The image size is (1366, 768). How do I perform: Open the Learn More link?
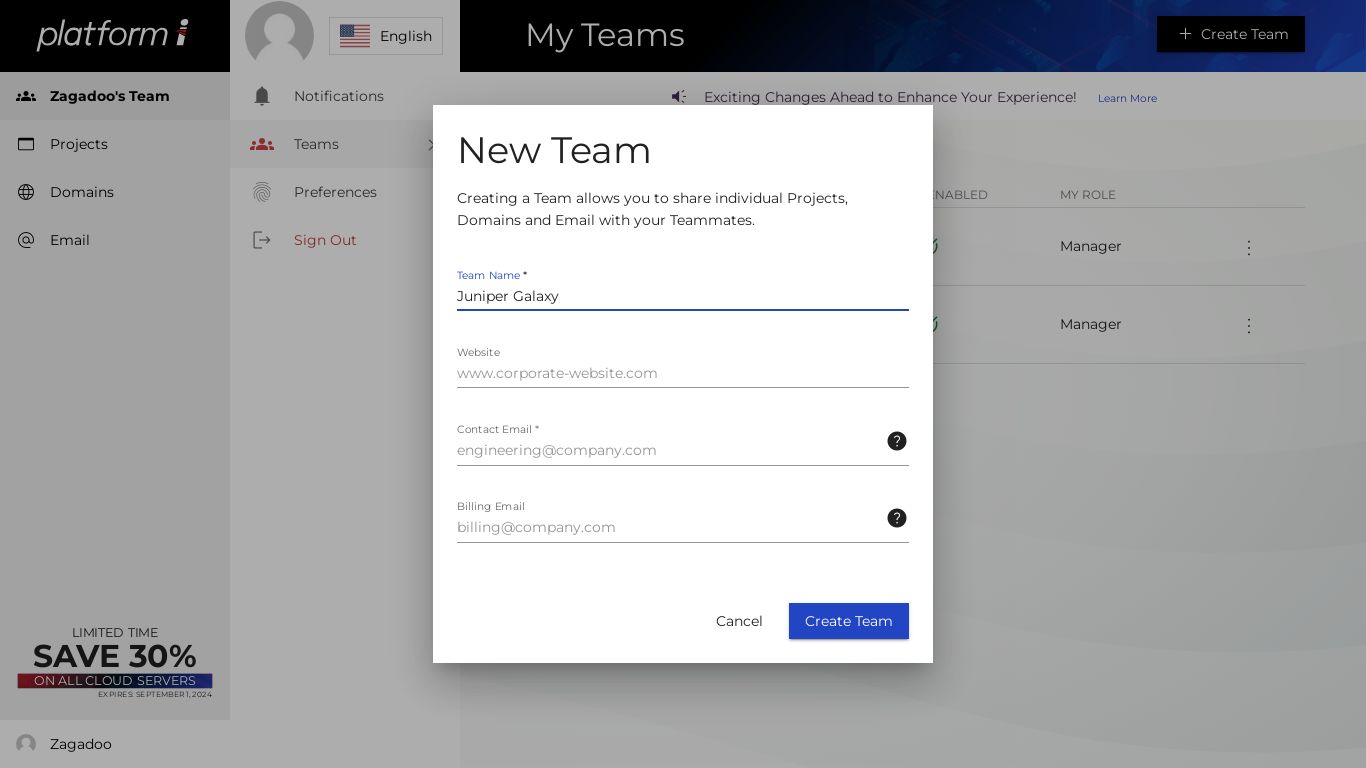point(1127,98)
